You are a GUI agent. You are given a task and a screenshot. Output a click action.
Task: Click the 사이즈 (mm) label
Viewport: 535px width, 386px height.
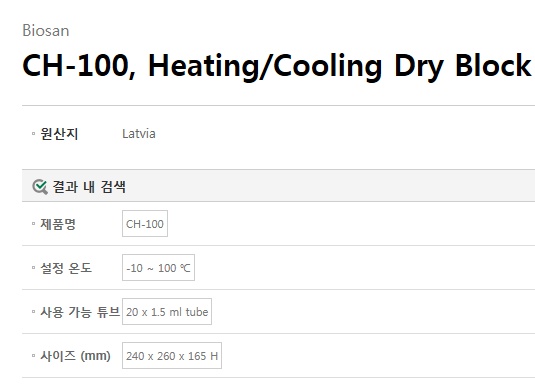click(x=75, y=356)
